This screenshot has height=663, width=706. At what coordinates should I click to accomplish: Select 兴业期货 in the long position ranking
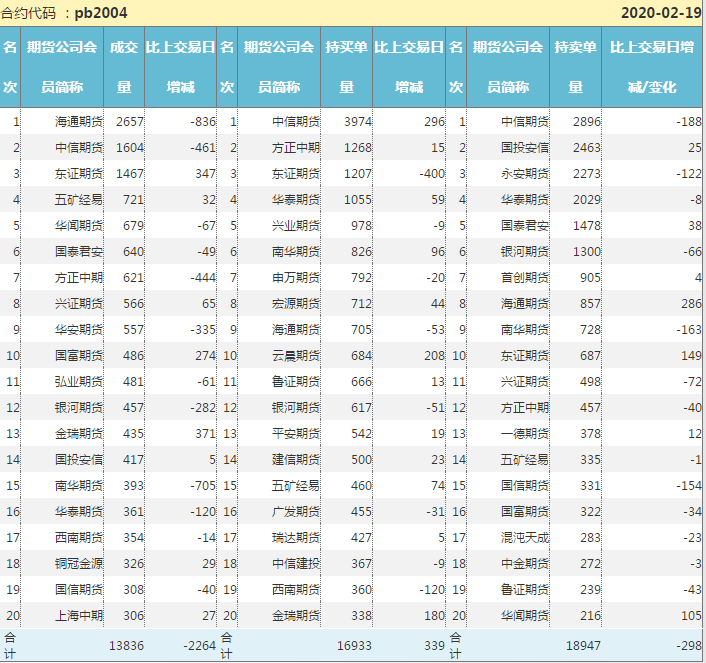(296, 226)
